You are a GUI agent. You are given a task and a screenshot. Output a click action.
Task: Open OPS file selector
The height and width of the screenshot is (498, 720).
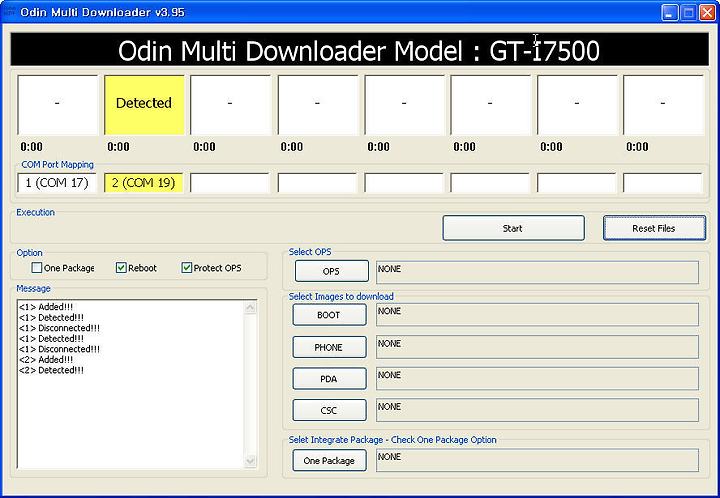click(x=332, y=271)
